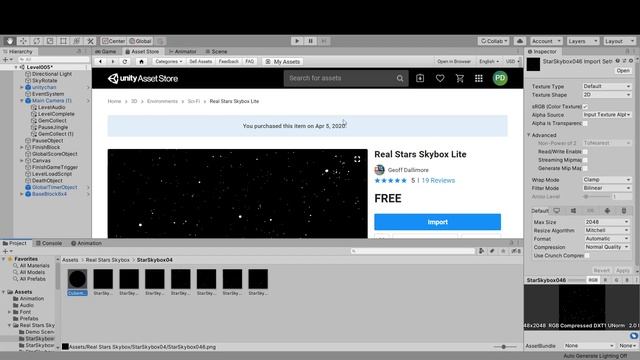
Task: Click the Search for assets field
Action: [x=340, y=78]
